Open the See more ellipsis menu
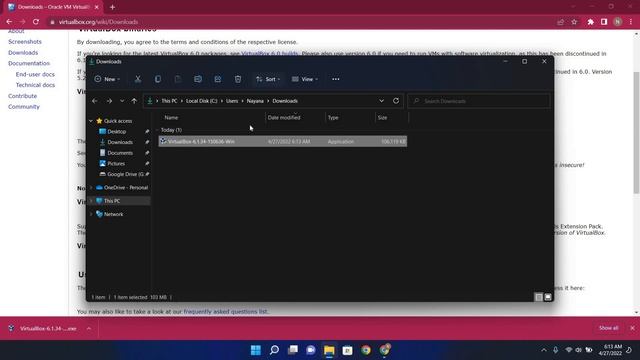Image resolution: width=640 pixels, height=360 pixels. 336,79
